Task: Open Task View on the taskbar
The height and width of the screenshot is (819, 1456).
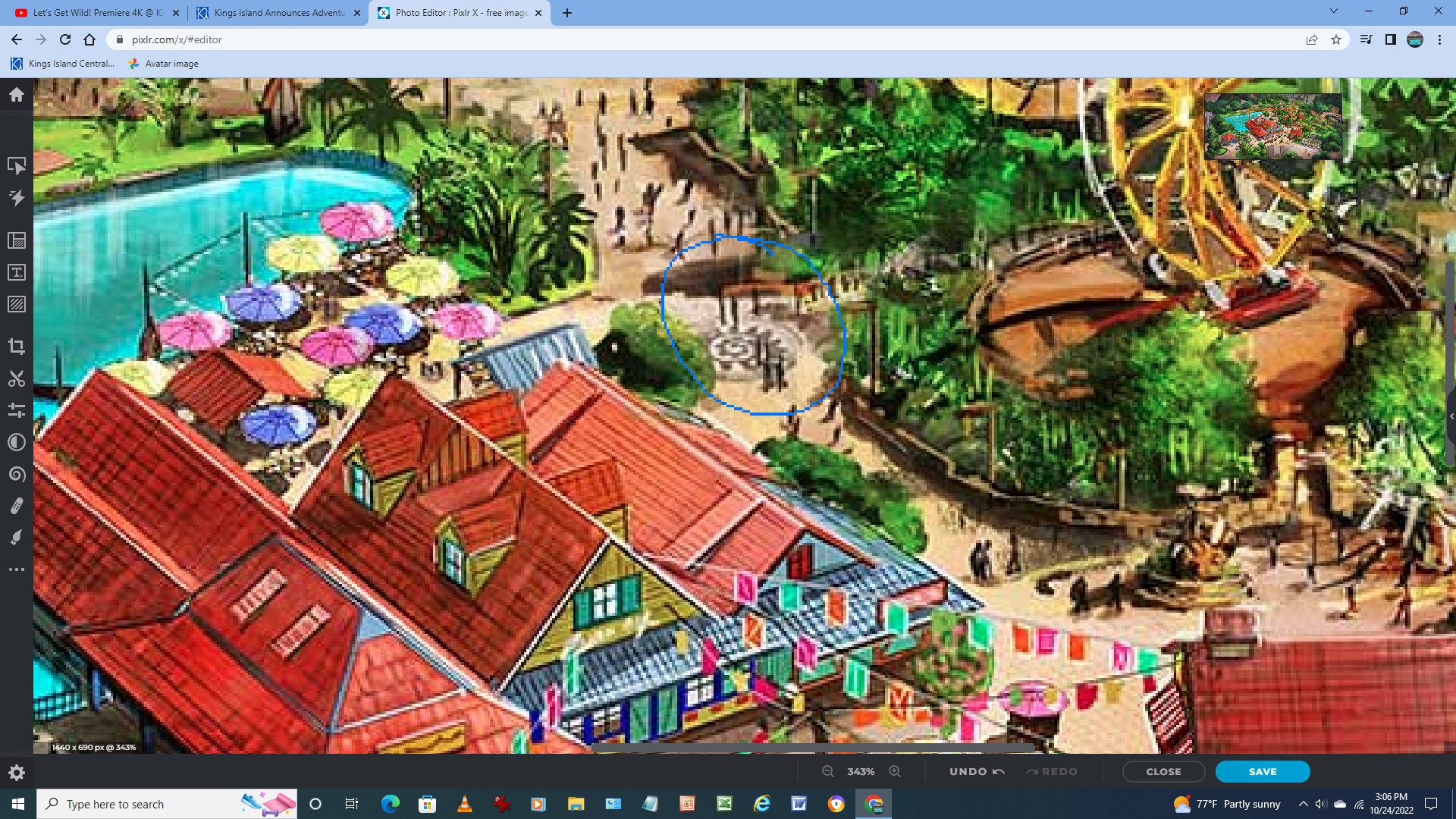Action: 351,804
